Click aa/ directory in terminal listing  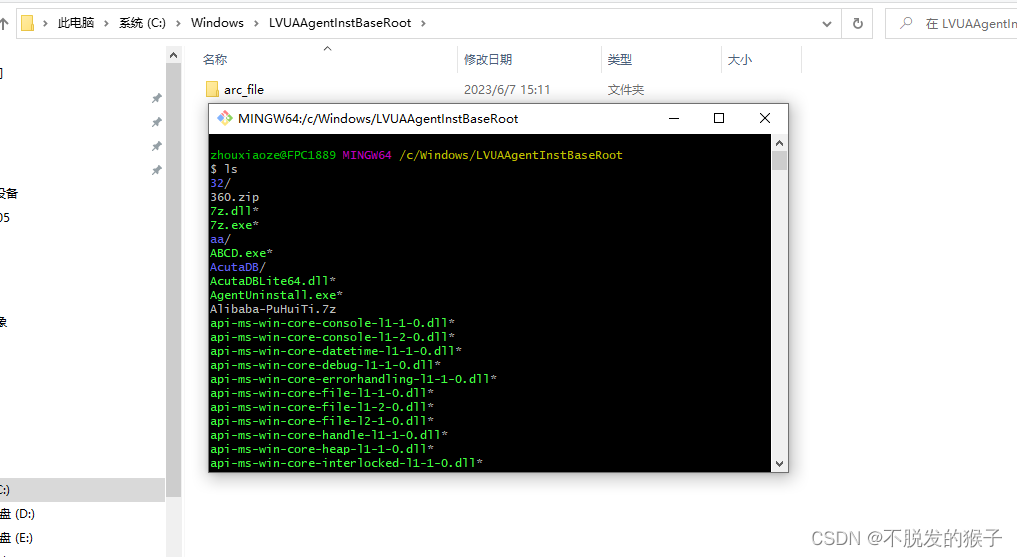click(221, 239)
